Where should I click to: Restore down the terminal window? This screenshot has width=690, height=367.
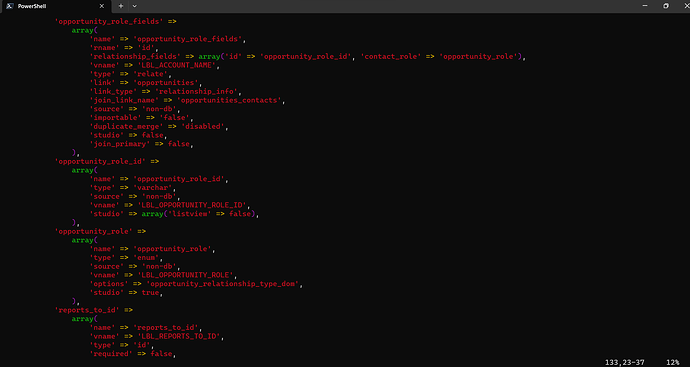click(x=666, y=6)
